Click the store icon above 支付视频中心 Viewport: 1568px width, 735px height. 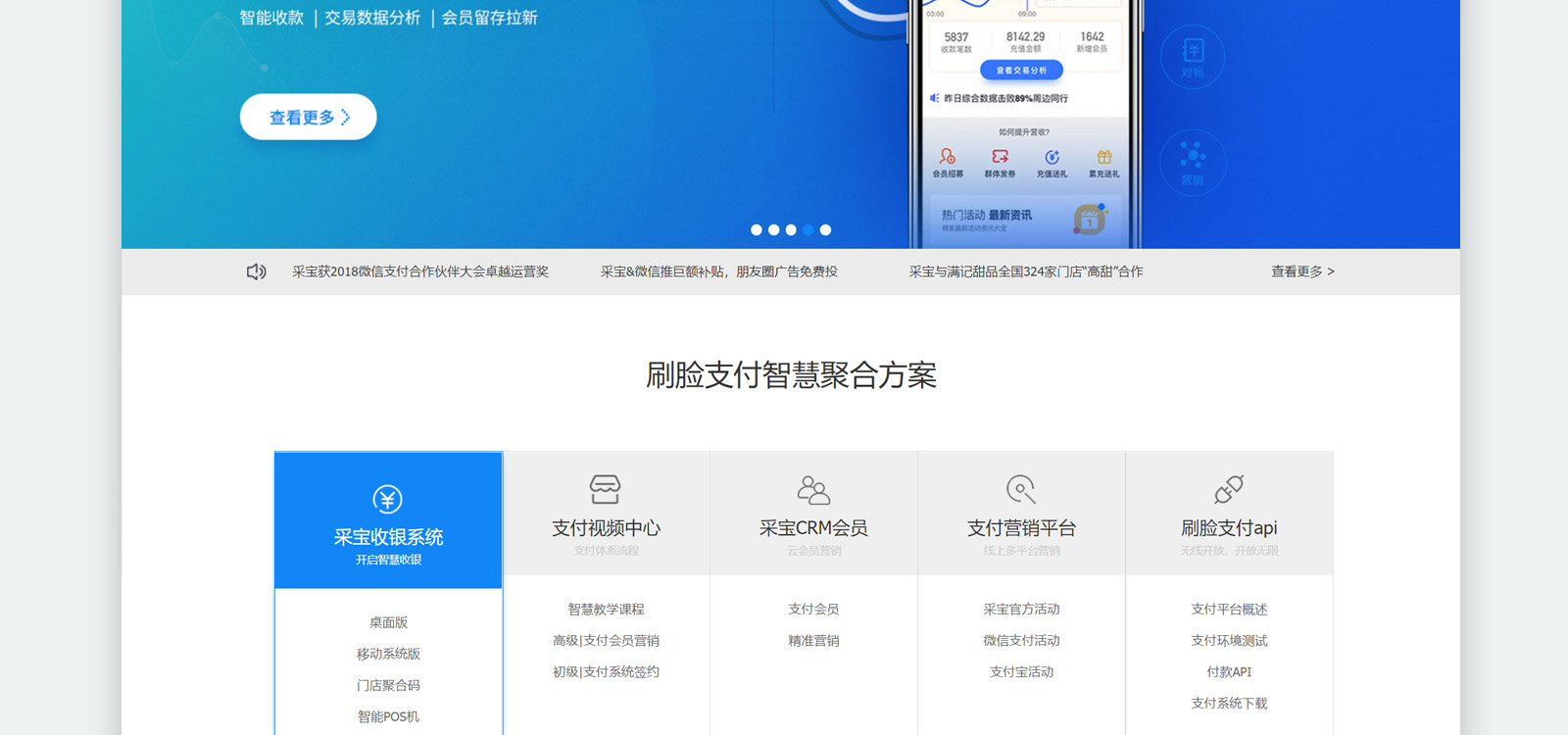click(605, 489)
